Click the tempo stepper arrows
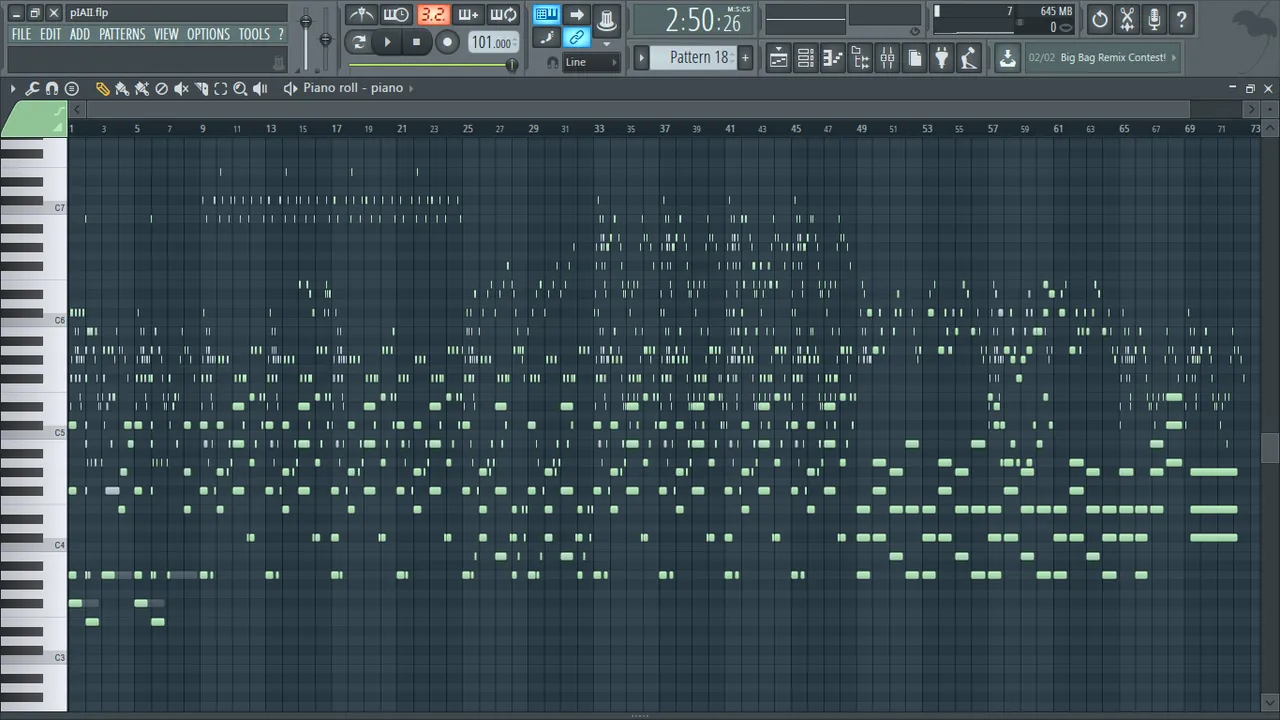Screen dimensions: 1280x720 [x=514, y=42]
